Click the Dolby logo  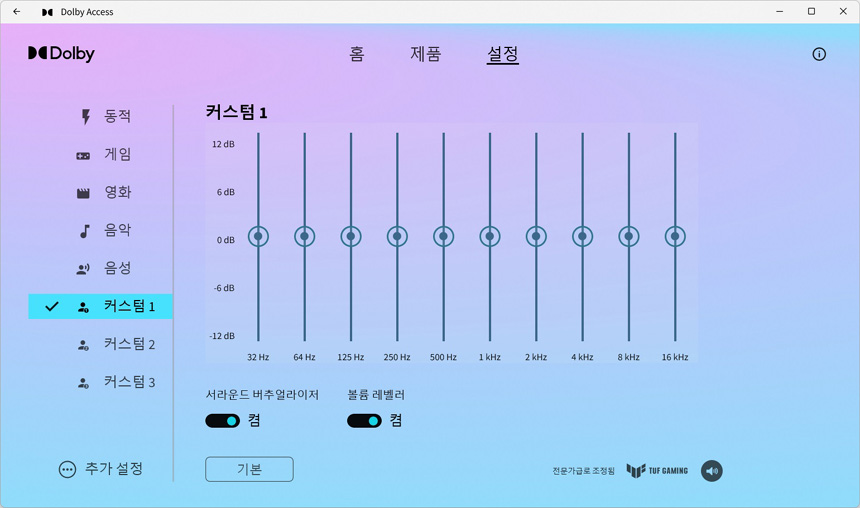[61, 54]
